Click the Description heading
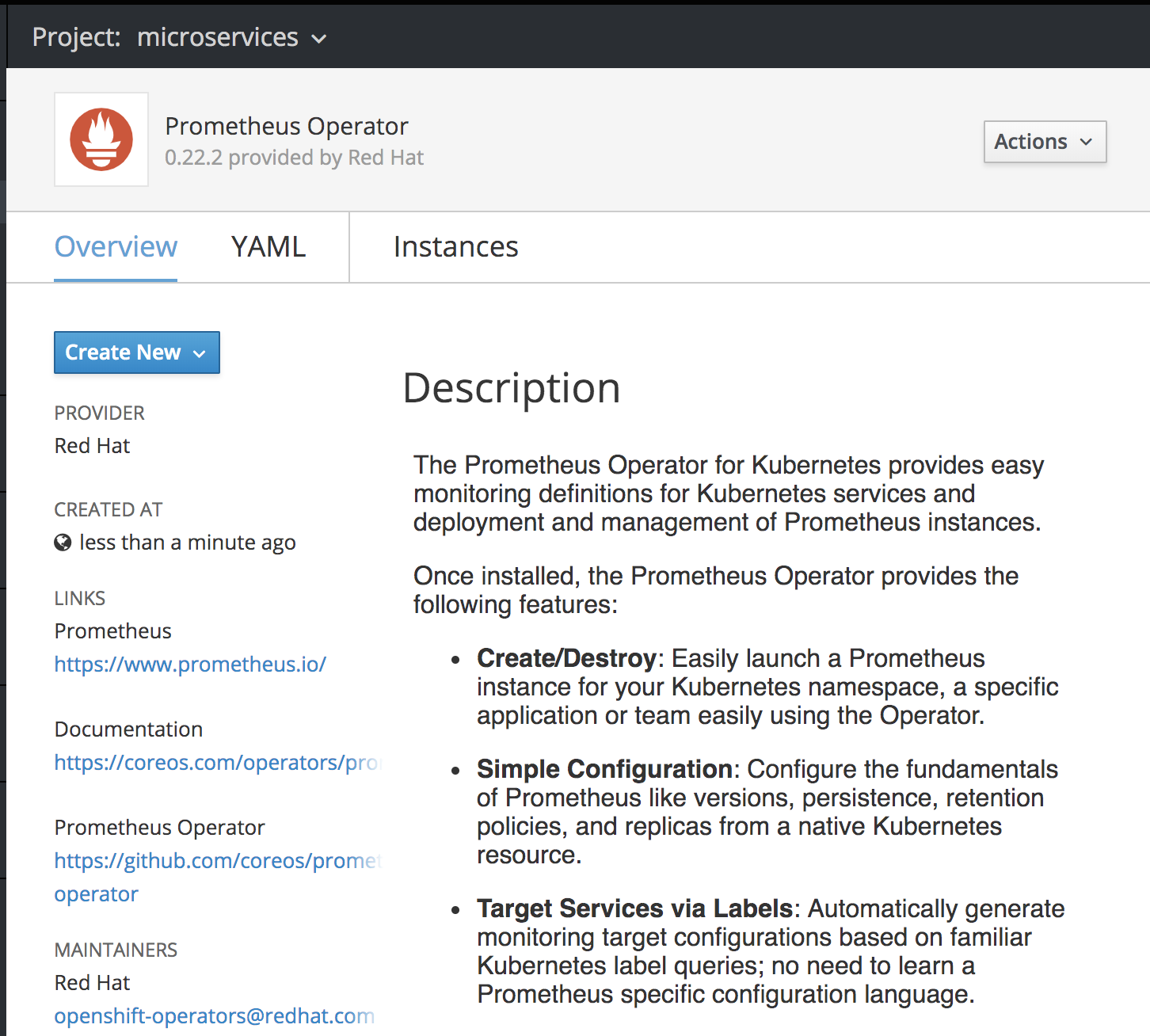This screenshot has width=1150, height=1036. coord(511,388)
